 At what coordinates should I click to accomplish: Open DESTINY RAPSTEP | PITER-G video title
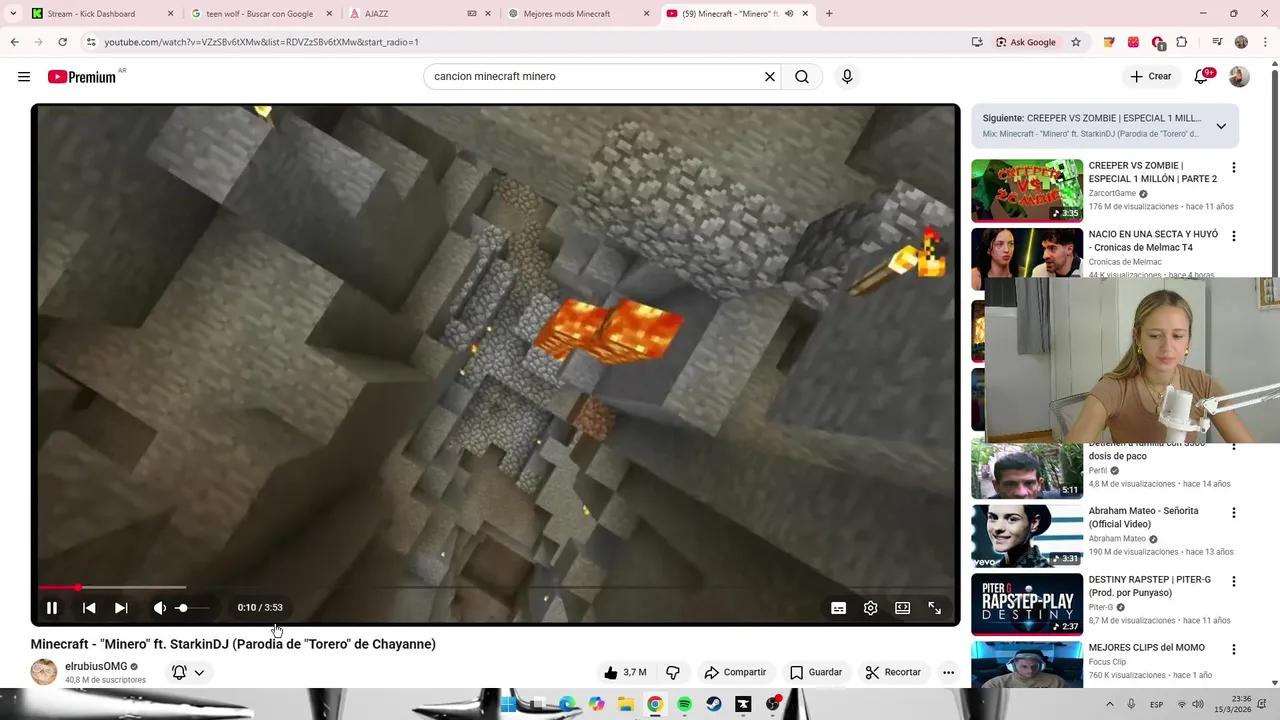tap(1149, 586)
